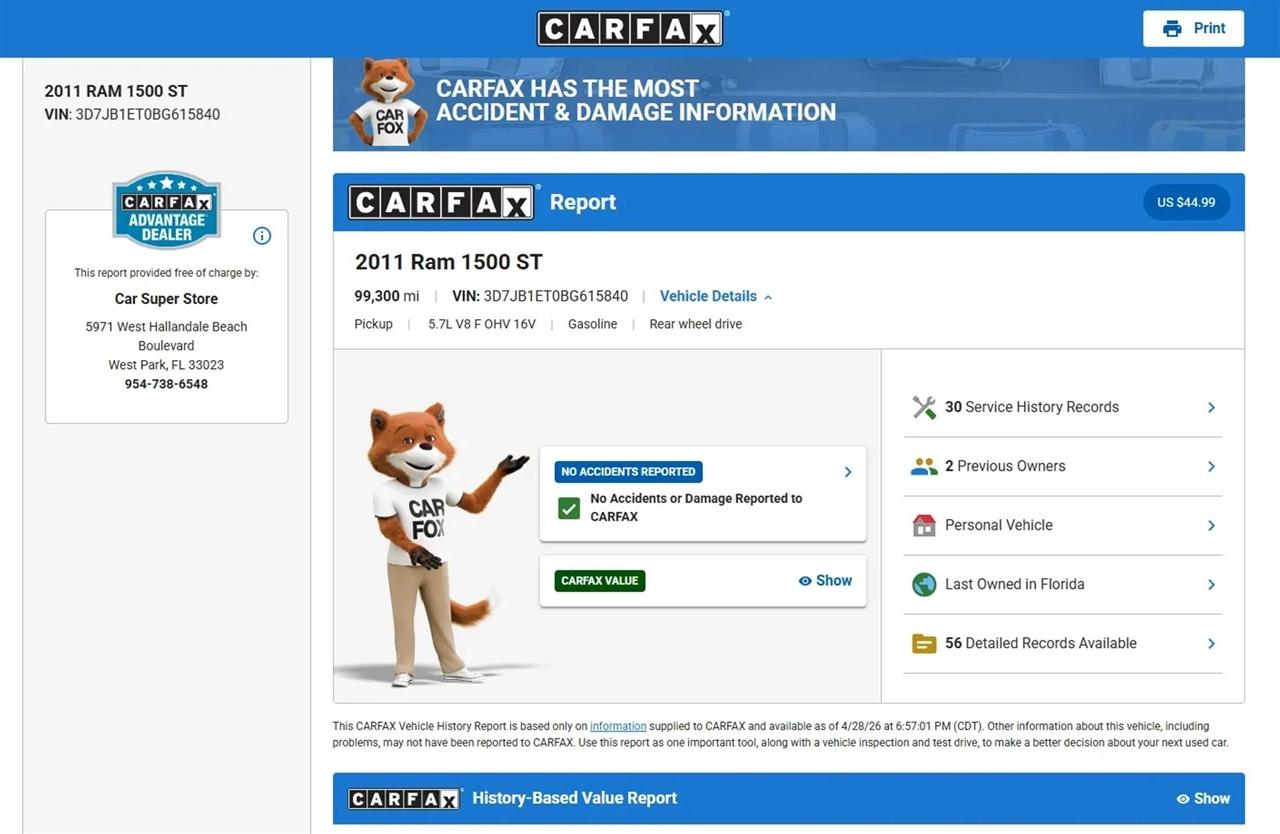Follow the 'information' hyperlink in disclaimer
Viewport: 1280px width, 834px height.
[x=618, y=726]
